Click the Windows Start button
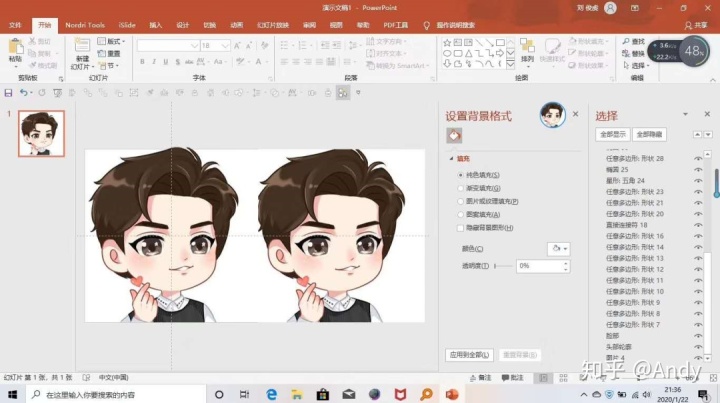Screen dimensions: 720x403 point(12,394)
